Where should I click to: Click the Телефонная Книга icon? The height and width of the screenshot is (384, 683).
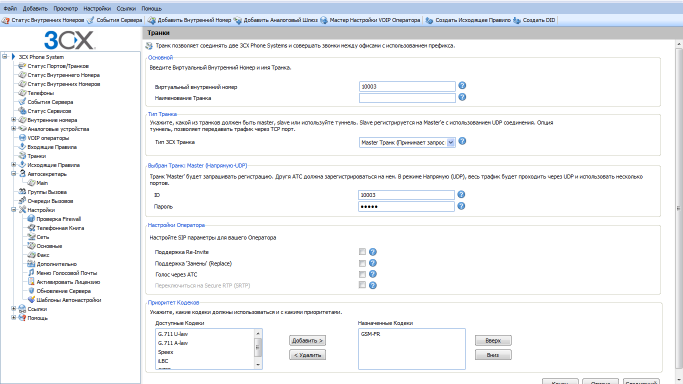[31, 228]
